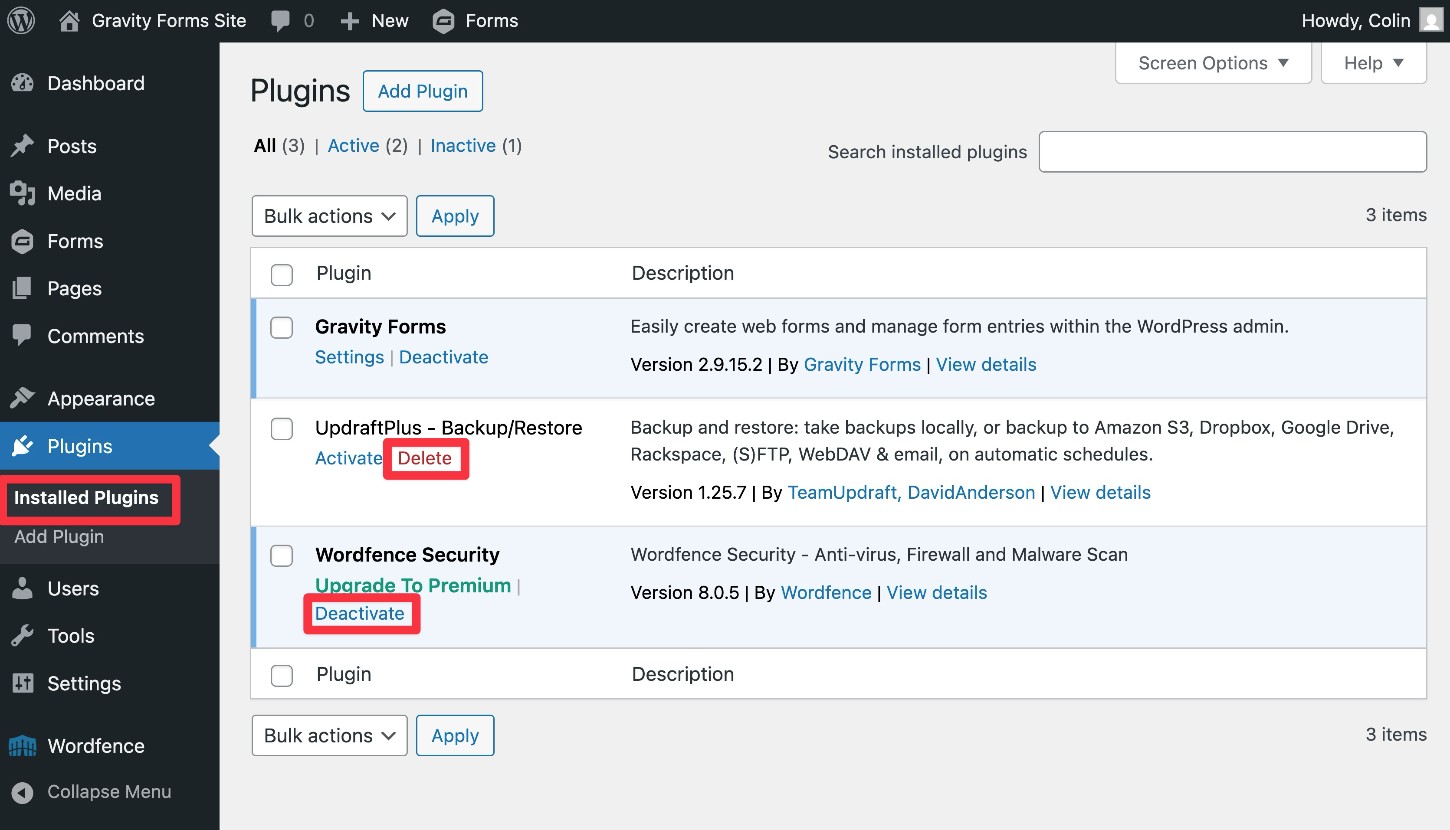Show All plugins filter
1450x830 pixels.
point(265,146)
